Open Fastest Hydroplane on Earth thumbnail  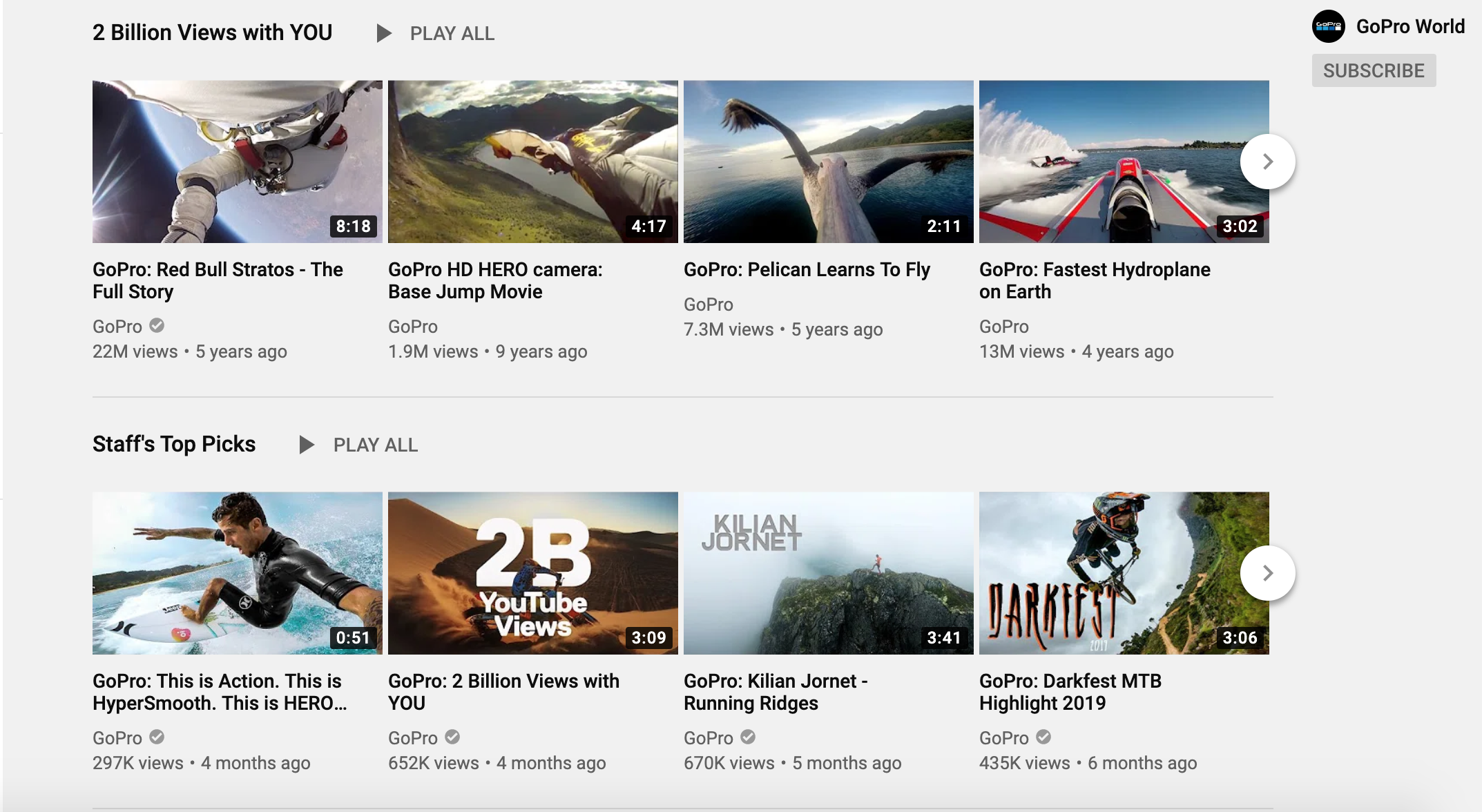point(1124,162)
